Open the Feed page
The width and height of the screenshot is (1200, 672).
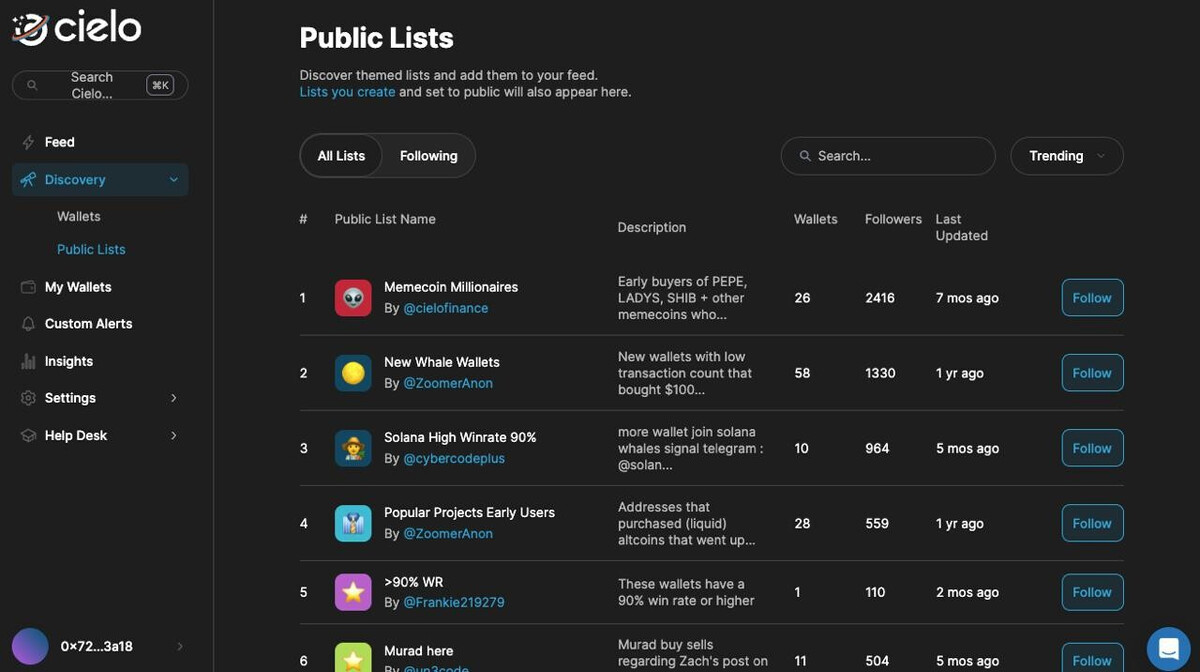60,142
